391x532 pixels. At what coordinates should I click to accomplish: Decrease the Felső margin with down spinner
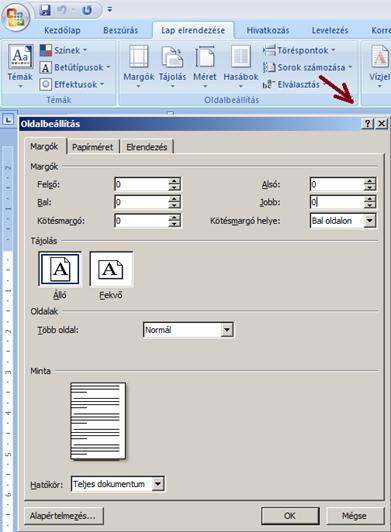coord(174,188)
